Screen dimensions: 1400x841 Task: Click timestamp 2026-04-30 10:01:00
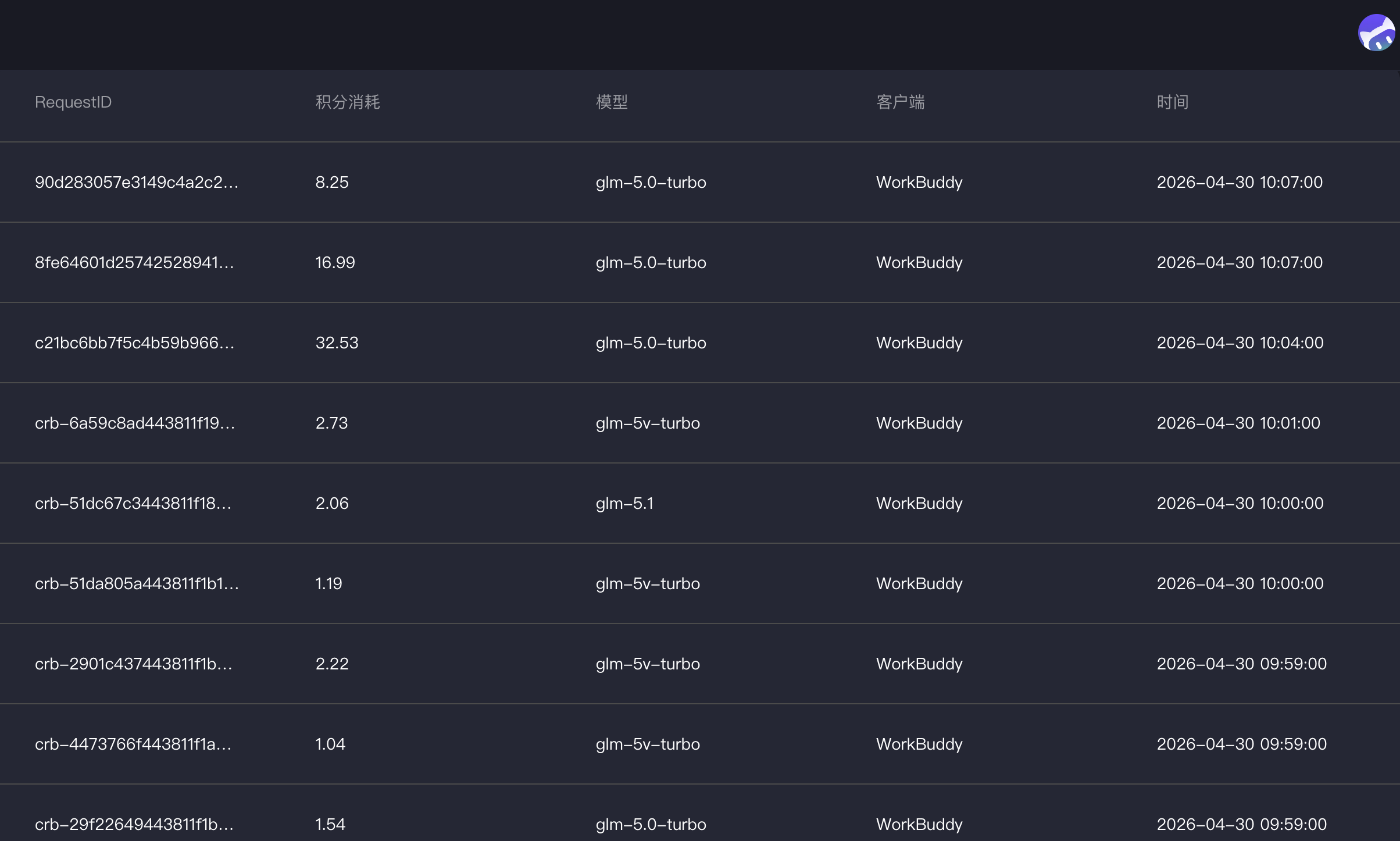pos(1238,423)
